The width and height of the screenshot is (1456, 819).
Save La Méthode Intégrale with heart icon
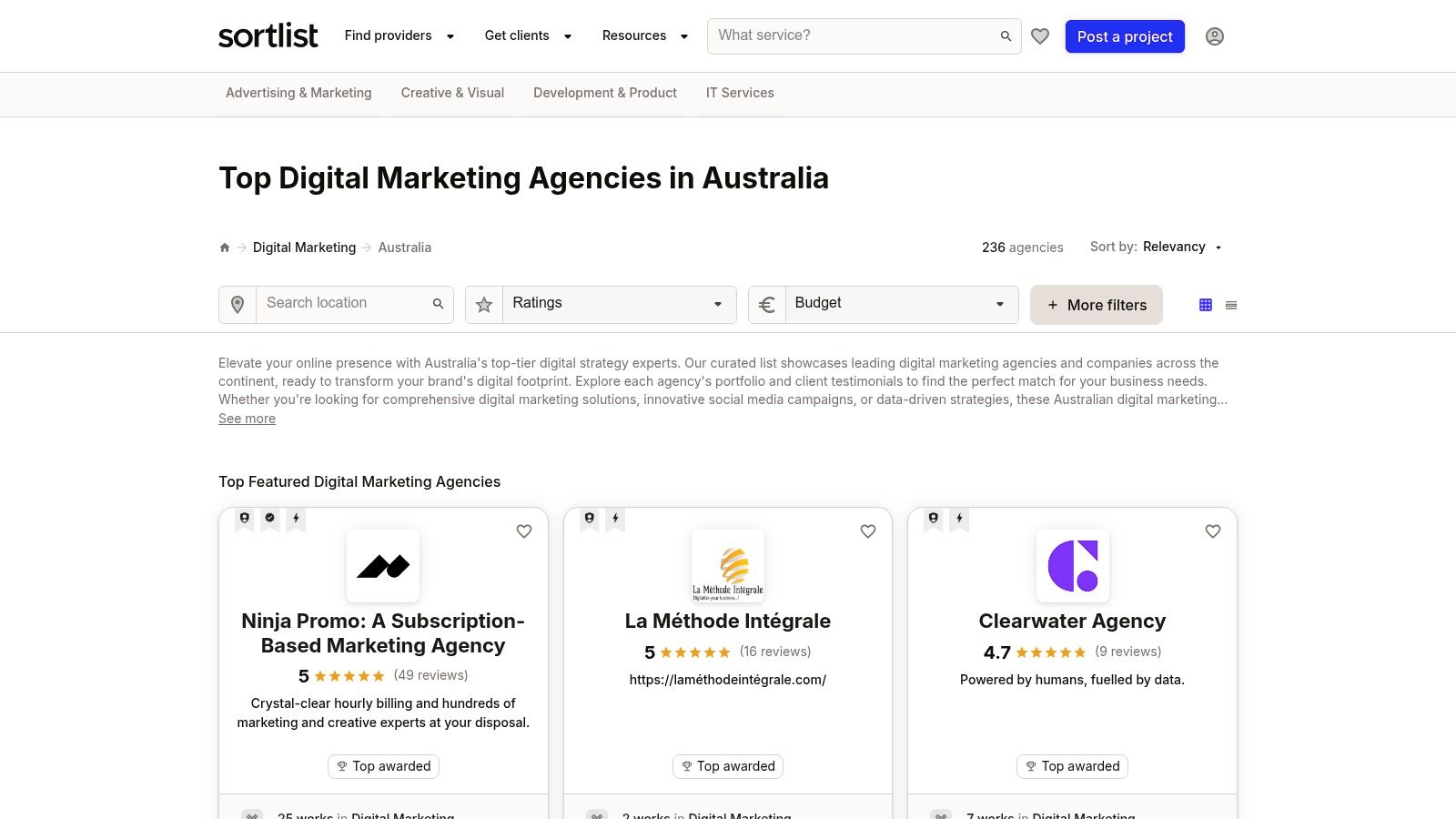coord(868,531)
